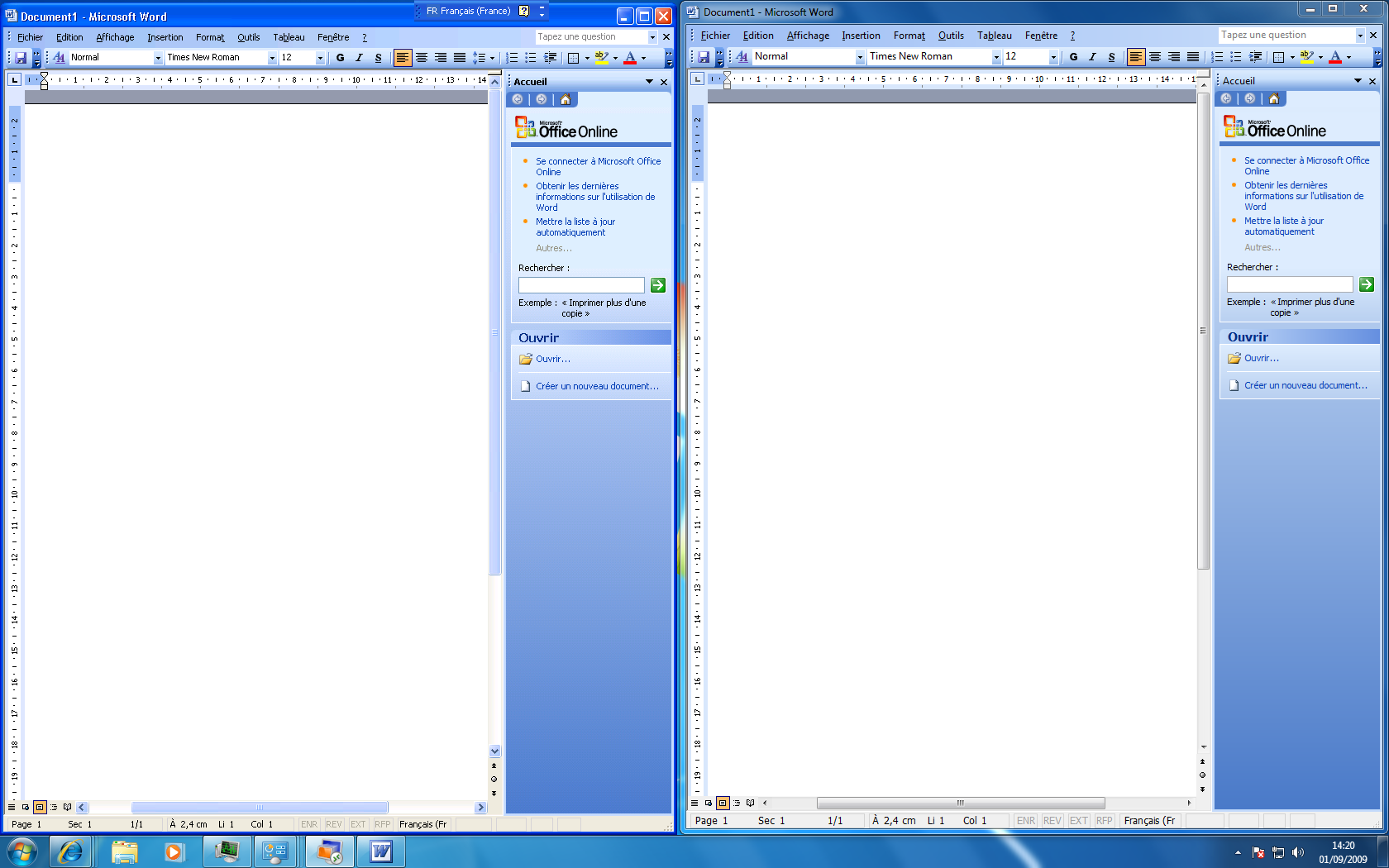
Task: Apply bullet list in left Word window
Action: click(x=531, y=58)
